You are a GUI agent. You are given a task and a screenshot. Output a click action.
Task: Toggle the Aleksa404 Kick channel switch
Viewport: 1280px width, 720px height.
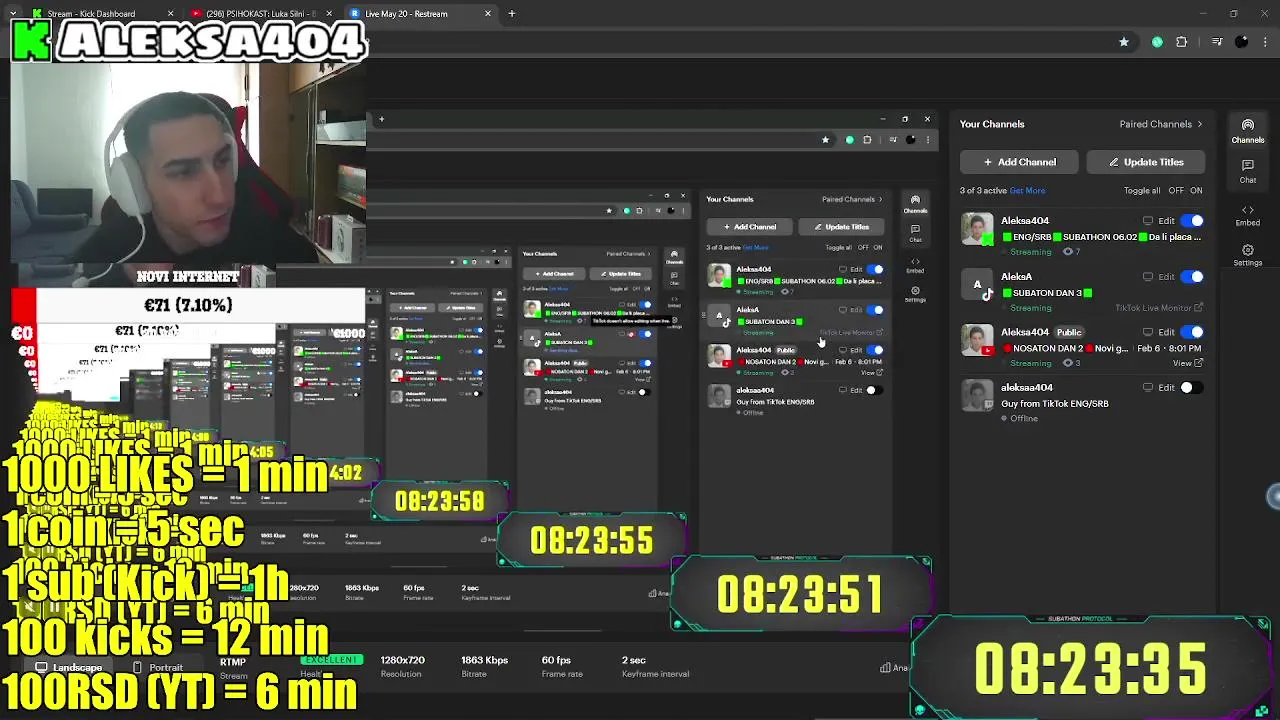(1191, 221)
